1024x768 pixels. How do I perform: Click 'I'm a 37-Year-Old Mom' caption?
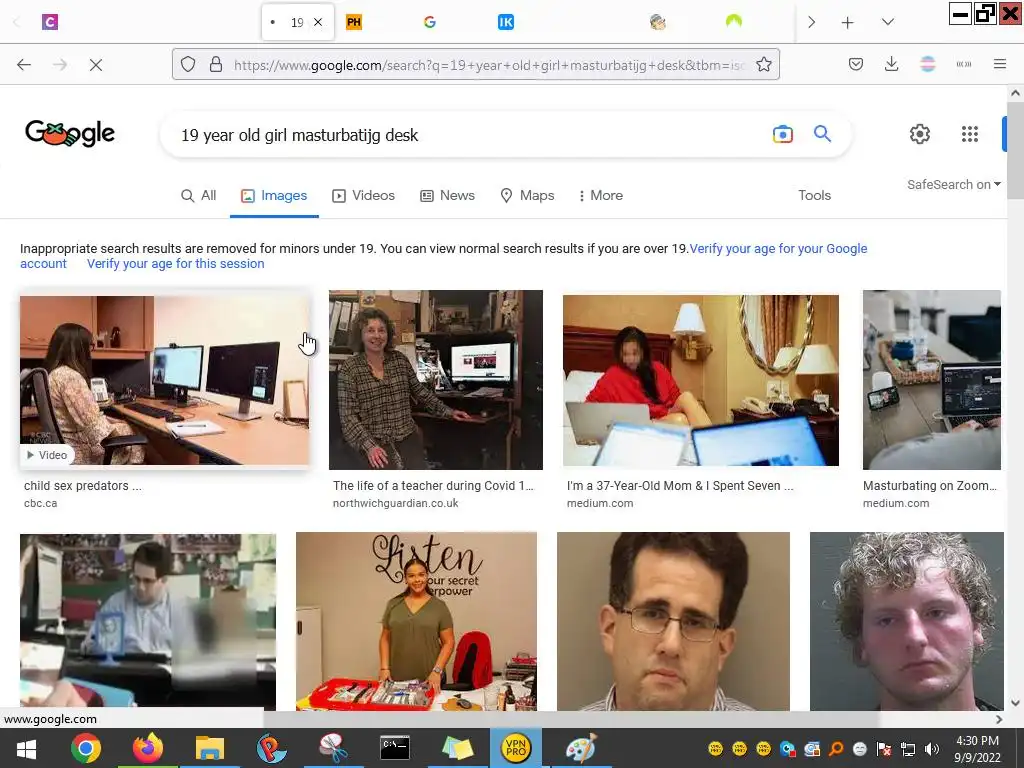[680, 486]
